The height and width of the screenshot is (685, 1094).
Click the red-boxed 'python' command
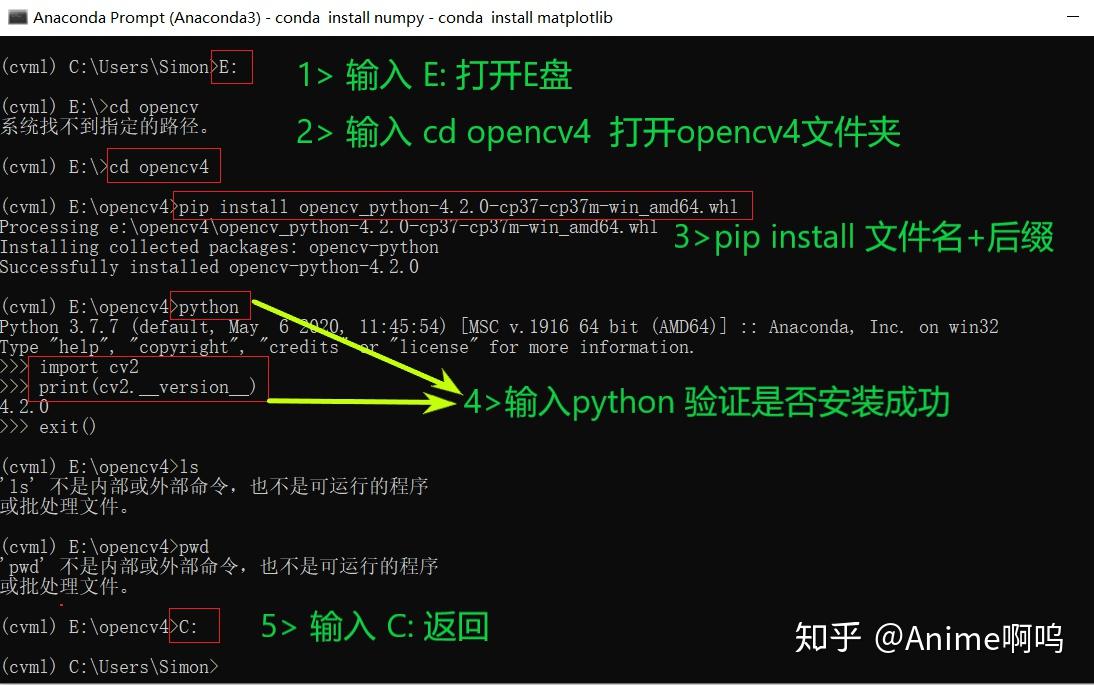(209, 306)
